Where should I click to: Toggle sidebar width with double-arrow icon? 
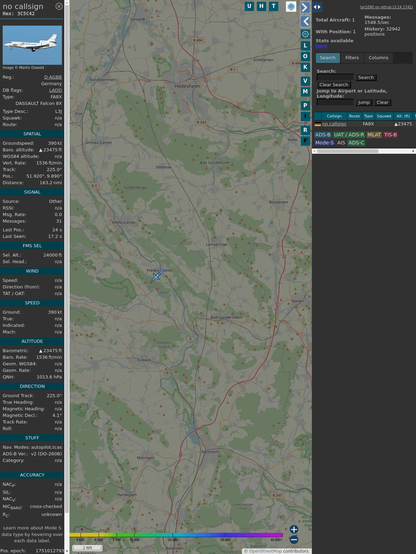tap(317, 7)
